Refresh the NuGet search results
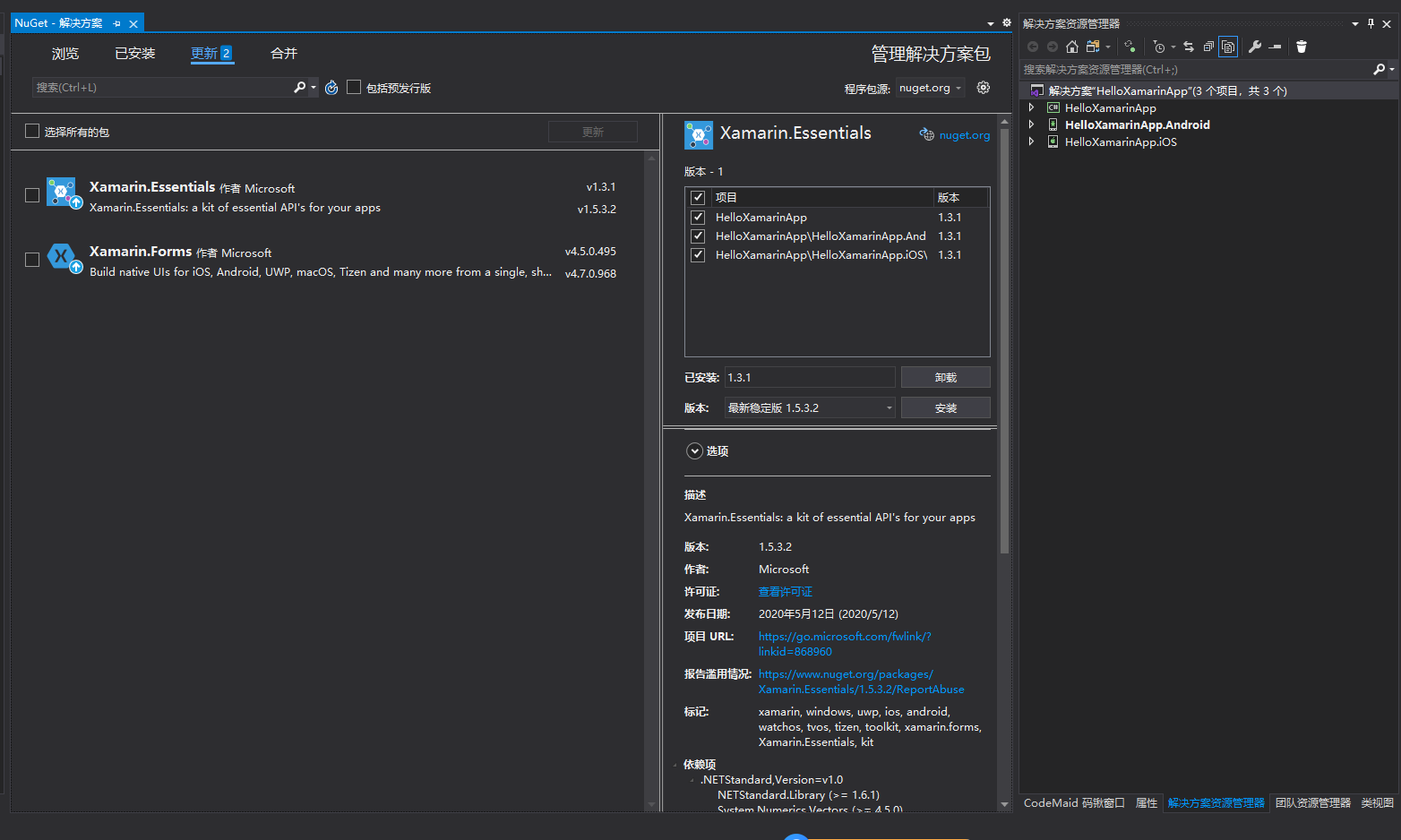 tap(331, 87)
